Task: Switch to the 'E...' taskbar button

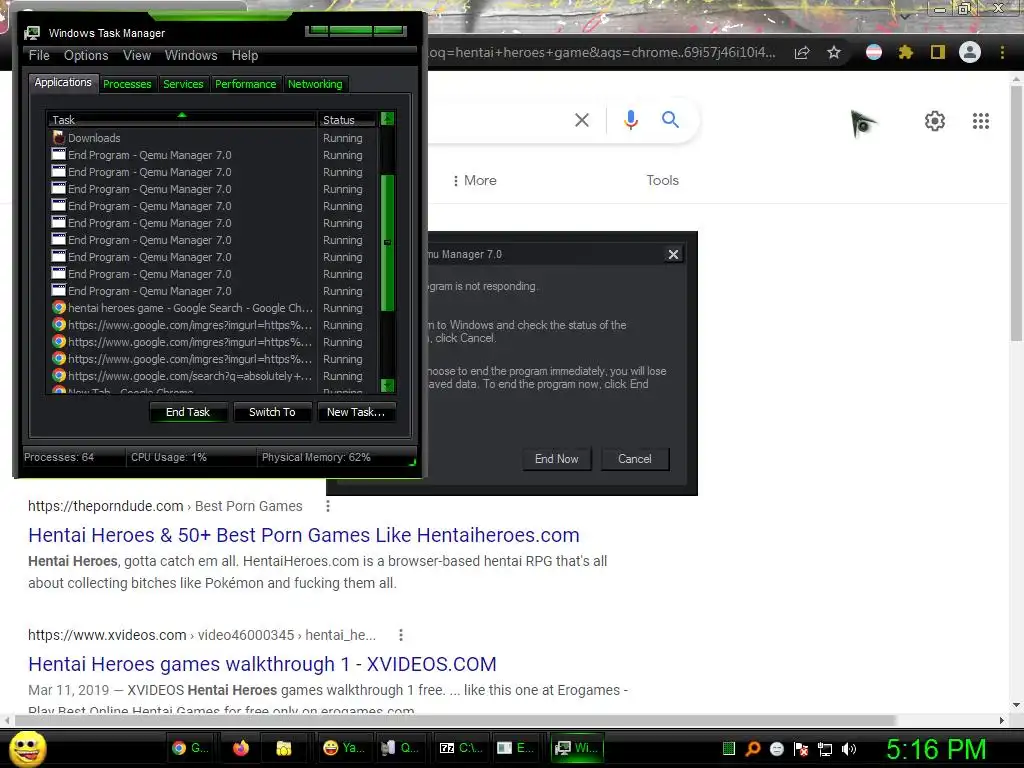Action: pyautogui.click(x=515, y=748)
